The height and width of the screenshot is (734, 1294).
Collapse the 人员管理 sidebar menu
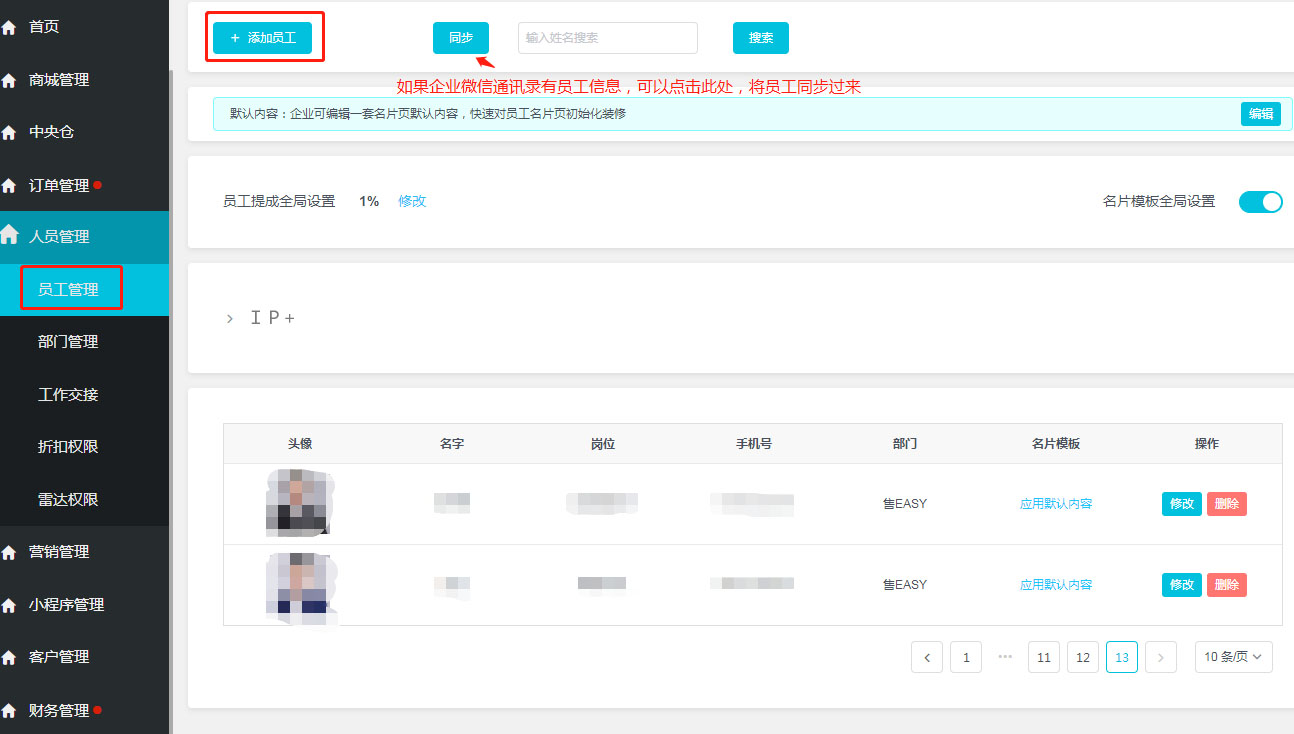pyautogui.click(x=60, y=237)
